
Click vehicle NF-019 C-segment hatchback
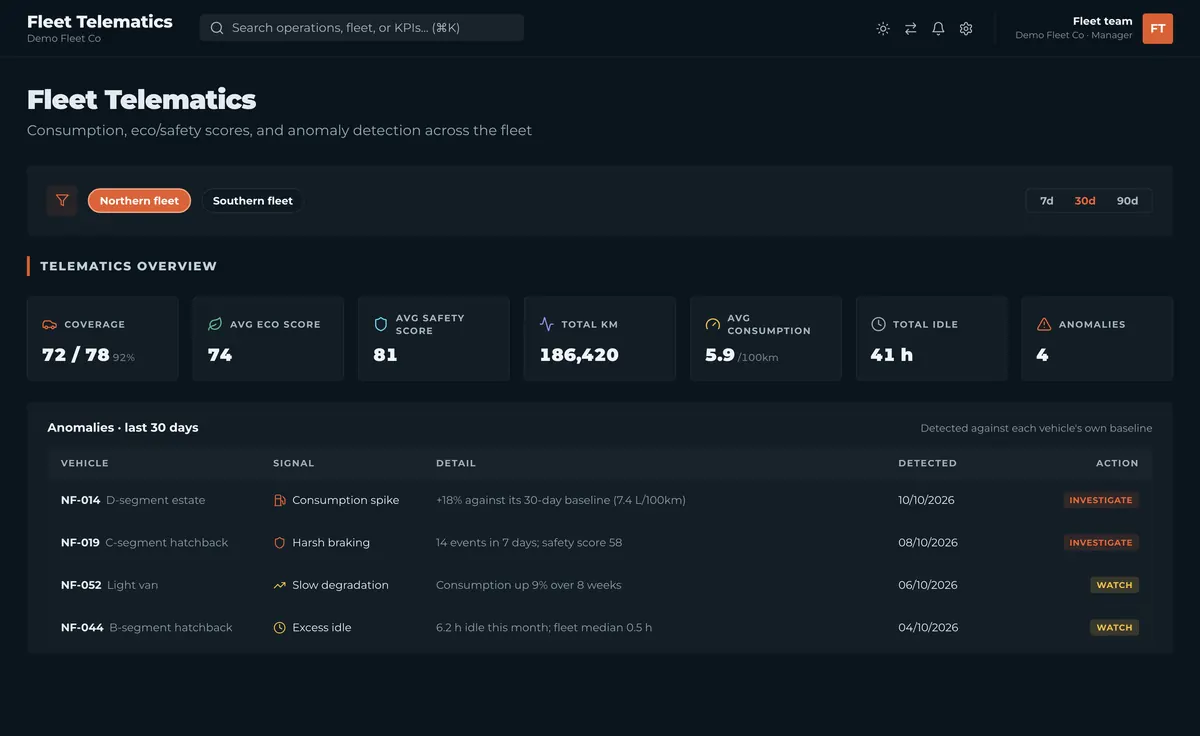pos(144,543)
